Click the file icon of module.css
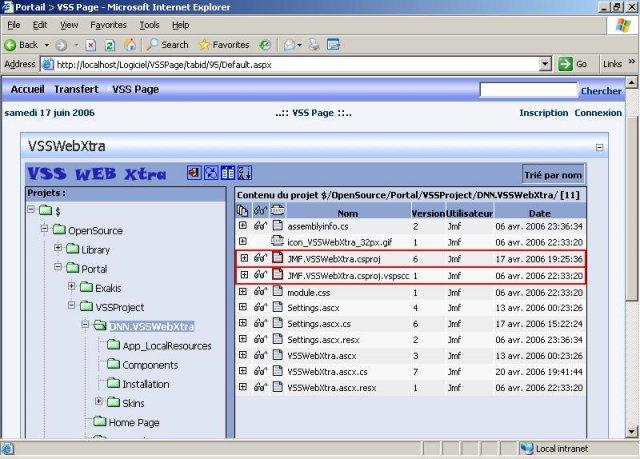This screenshot has height=459, width=640. click(x=278, y=291)
